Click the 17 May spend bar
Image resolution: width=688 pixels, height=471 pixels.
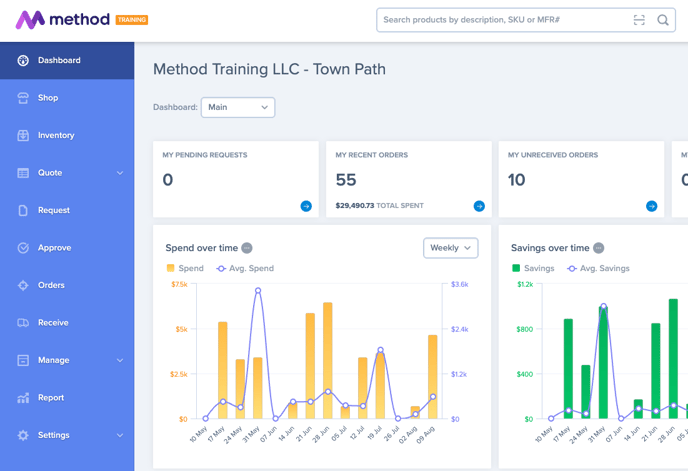tap(223, 370)
